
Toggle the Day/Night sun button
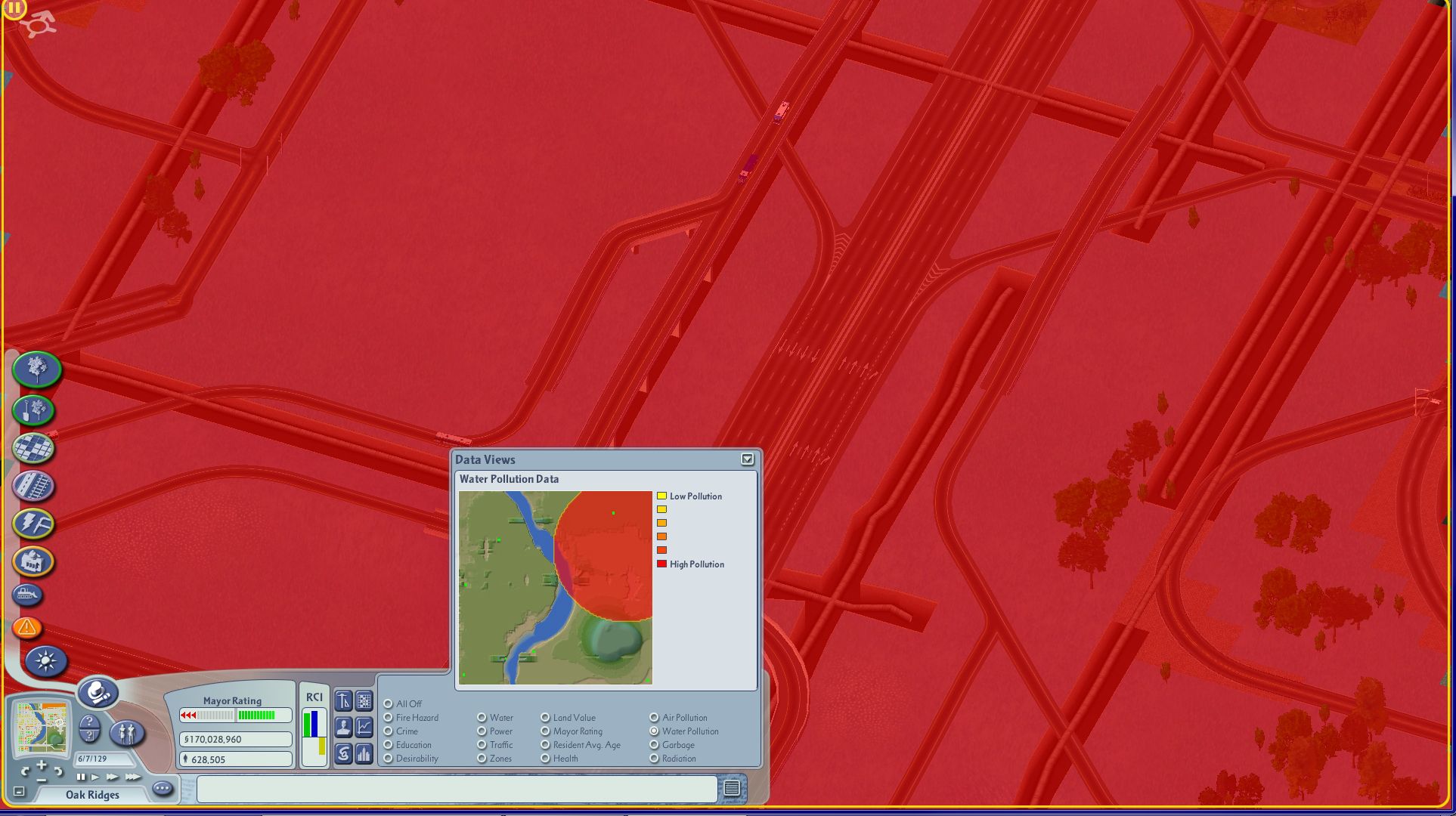(x=46, y=661)
